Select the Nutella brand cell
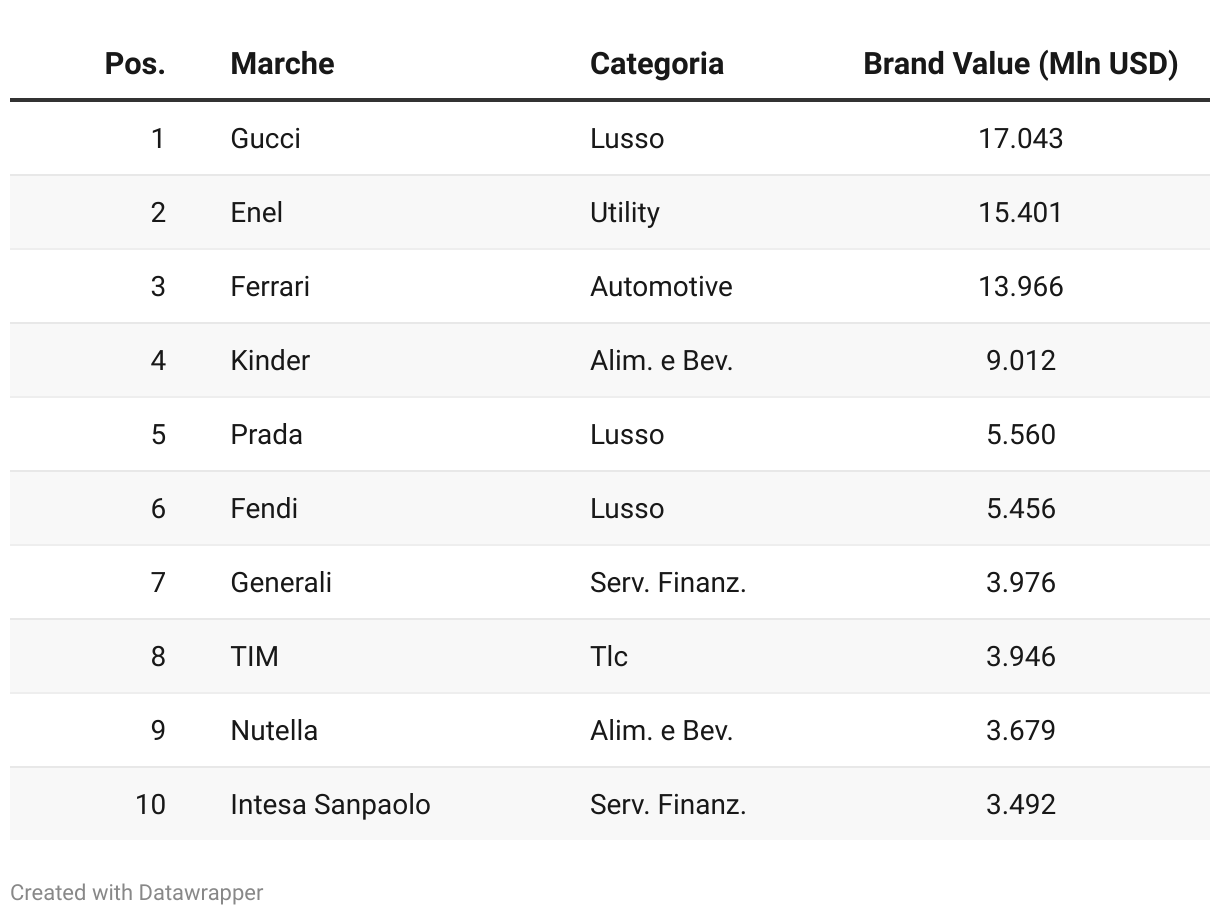1220x916 pixels. pos(274,730)
